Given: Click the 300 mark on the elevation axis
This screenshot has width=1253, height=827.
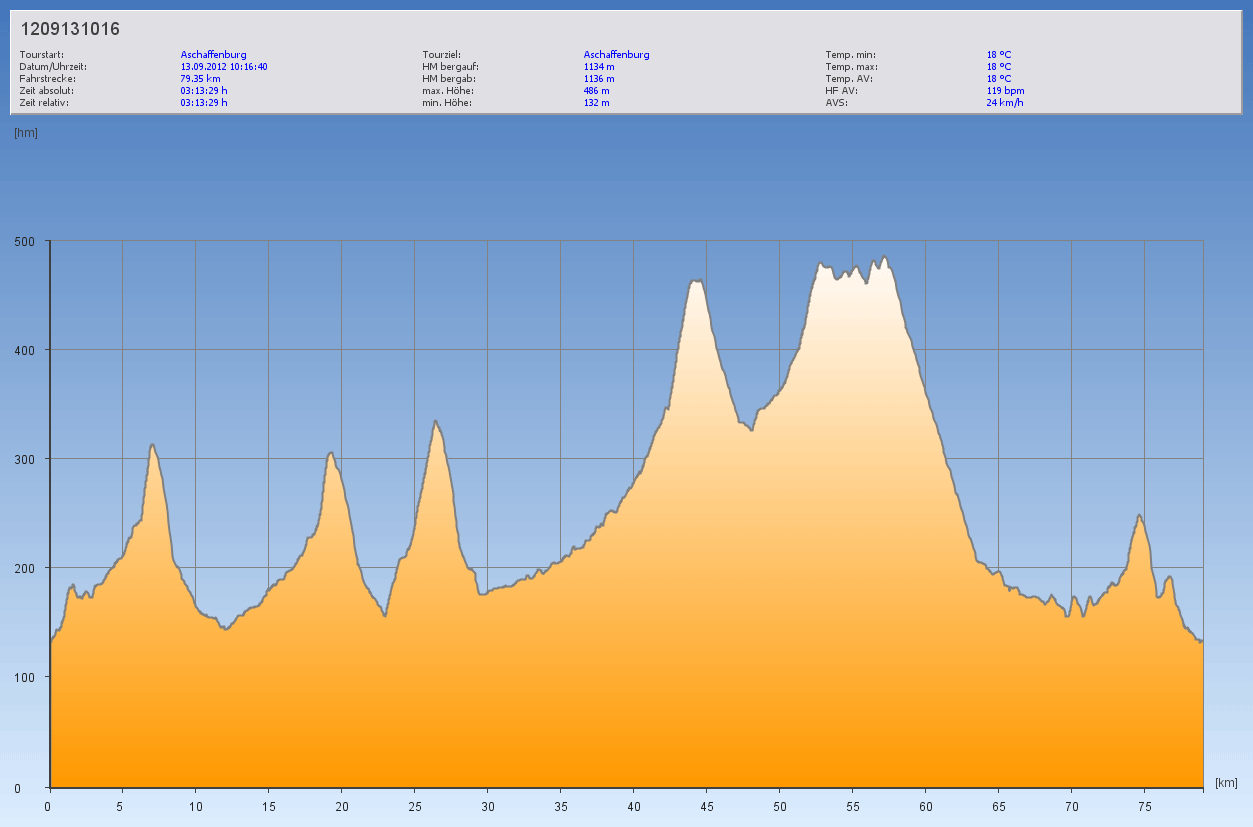Looking at the screenshot, I should pyautogui.click(x=25, y=459).
